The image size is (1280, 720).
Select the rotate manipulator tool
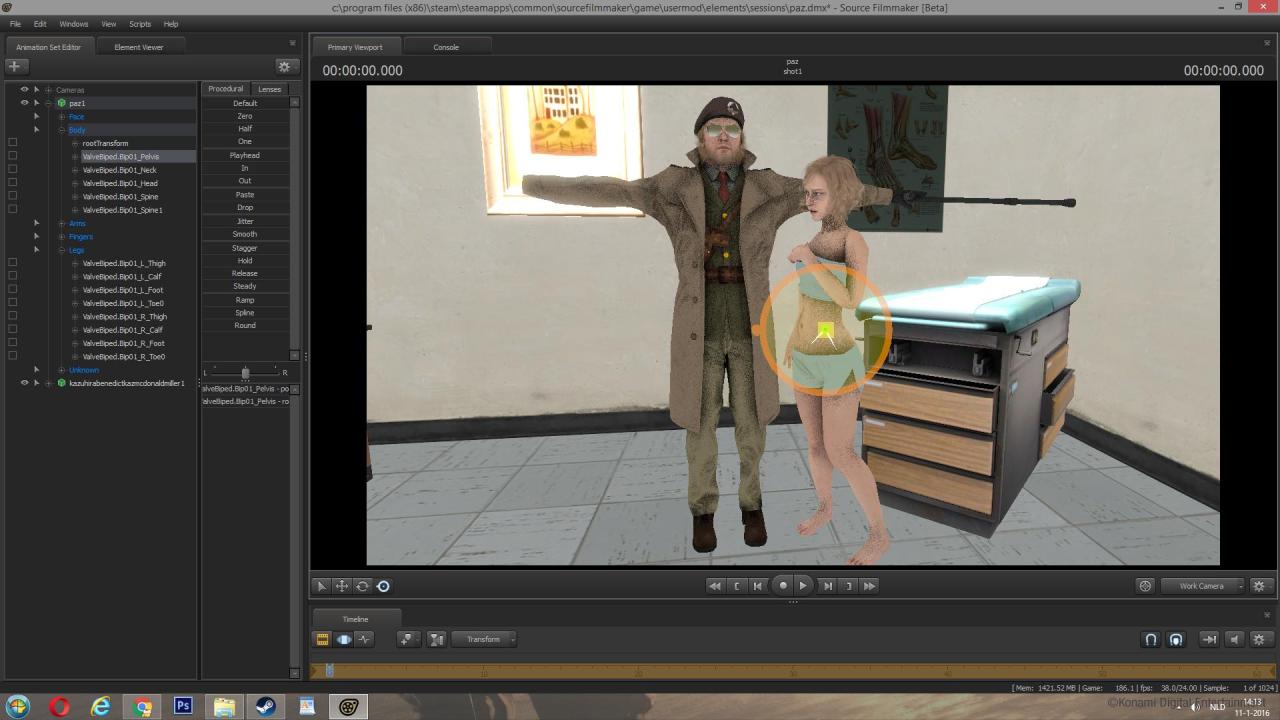tap(363, 586)
